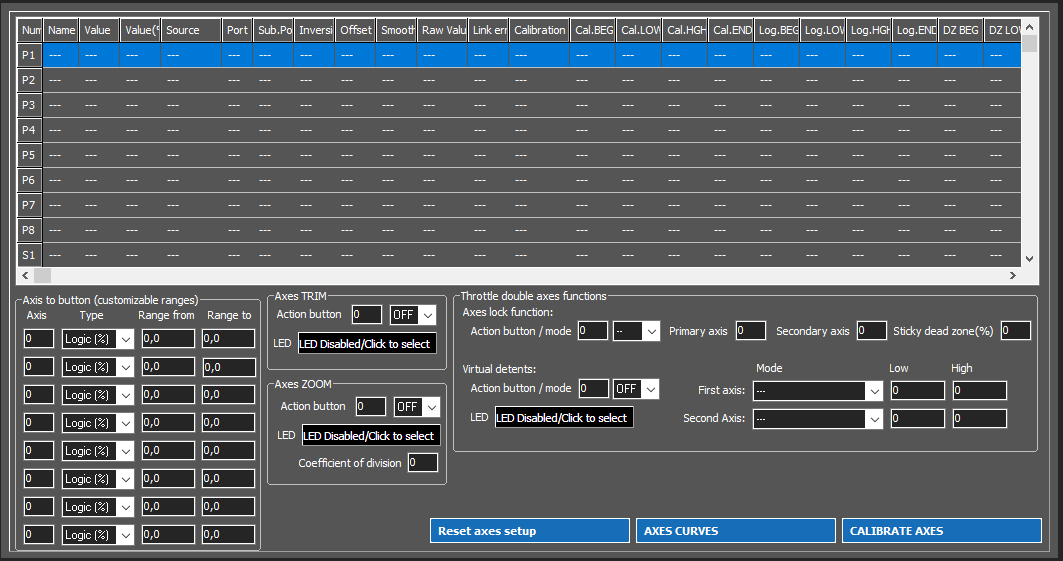Screen dimensions: 1063x561
Task: Click the Second Axis Low value field
Action: tap(917, 418)
